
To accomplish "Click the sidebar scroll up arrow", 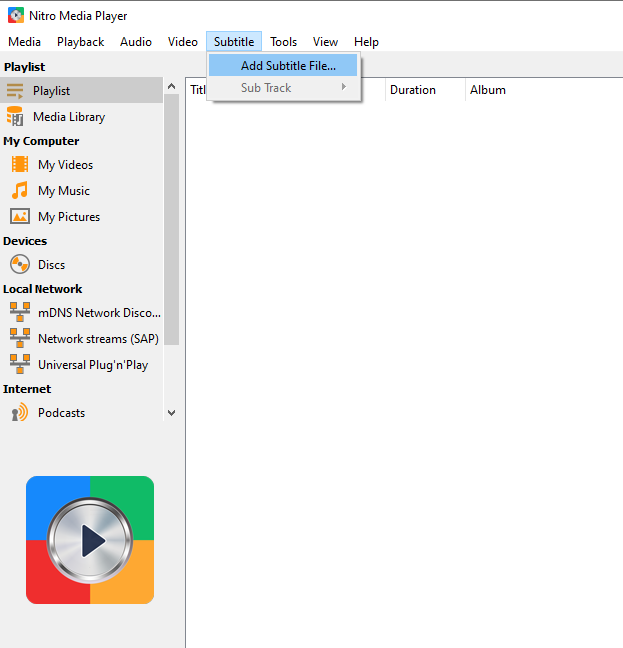I will 171,86.
